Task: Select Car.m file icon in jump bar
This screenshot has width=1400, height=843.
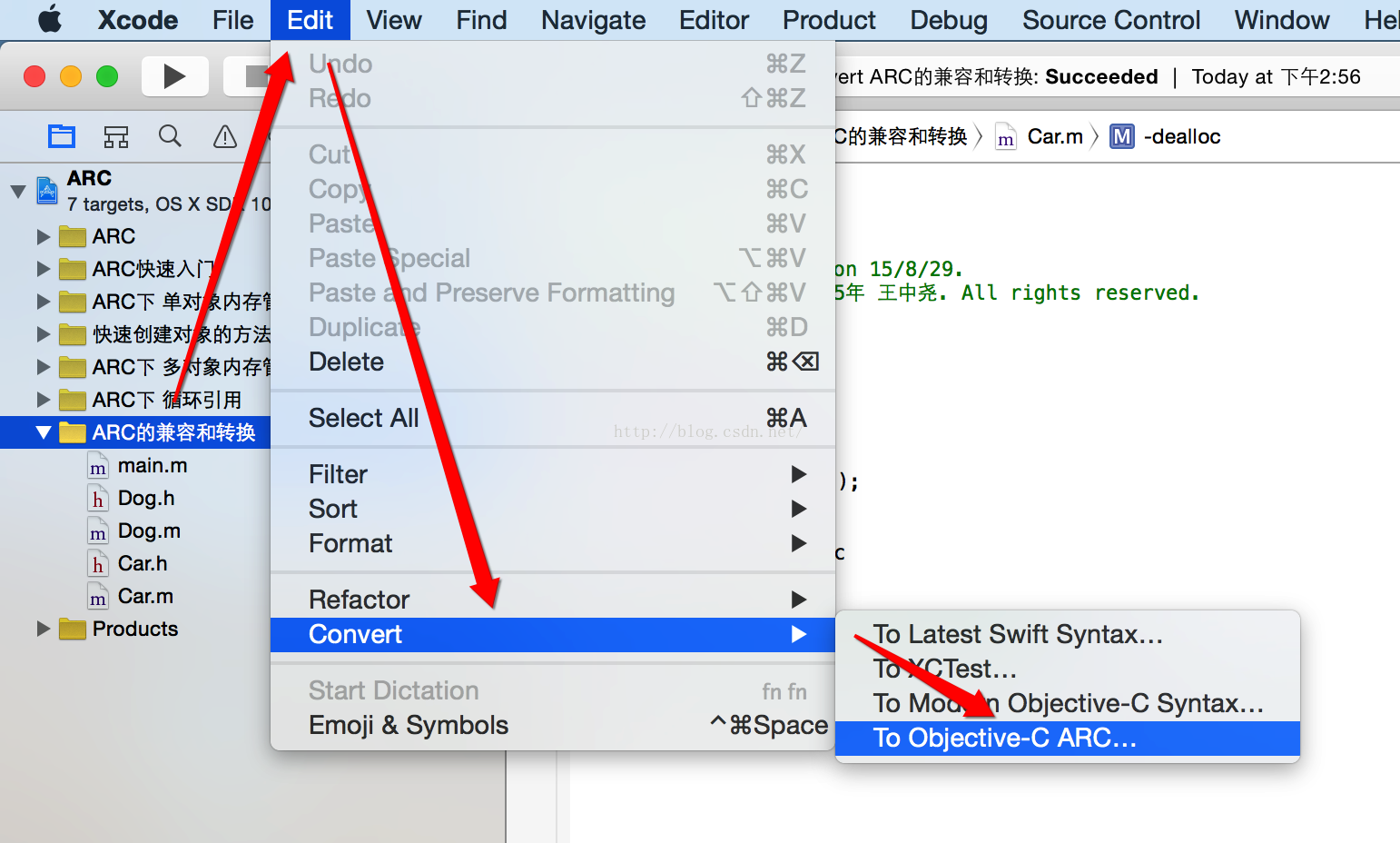Action: pos(1006,137)
